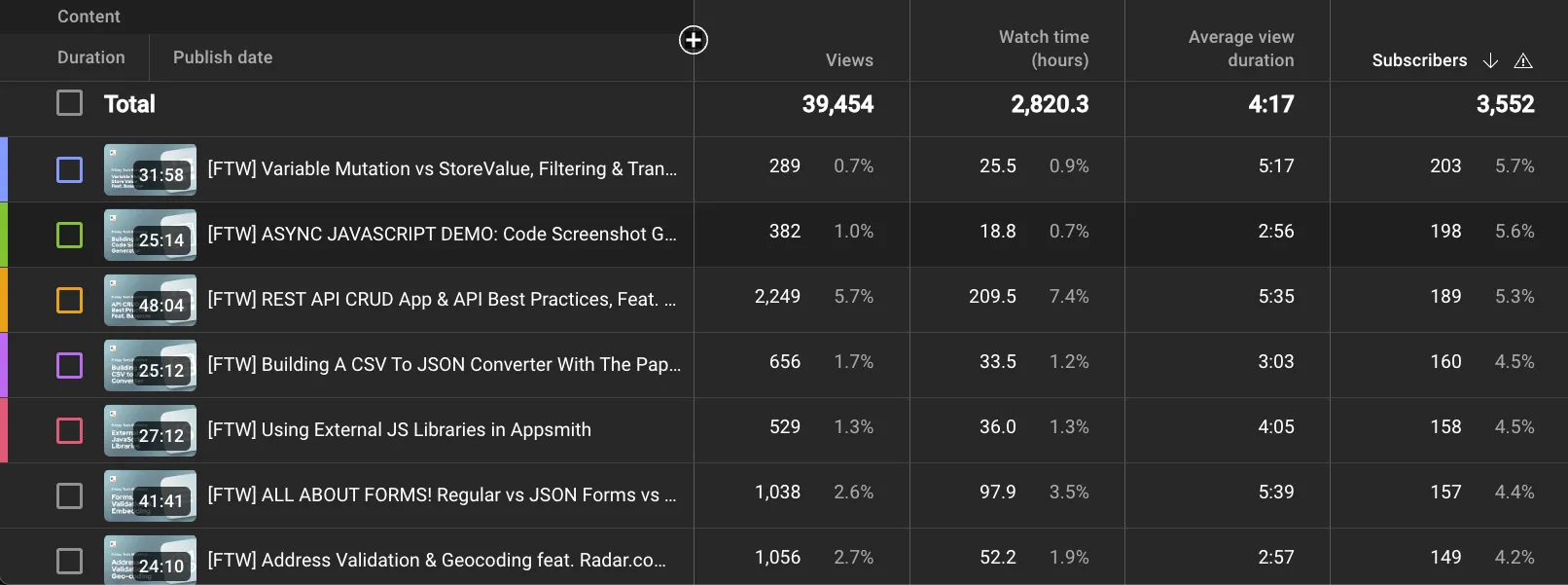Sort by Watch time (hours) column
The width and height of the screenshot is (1568, 585).
(1044, 49)
